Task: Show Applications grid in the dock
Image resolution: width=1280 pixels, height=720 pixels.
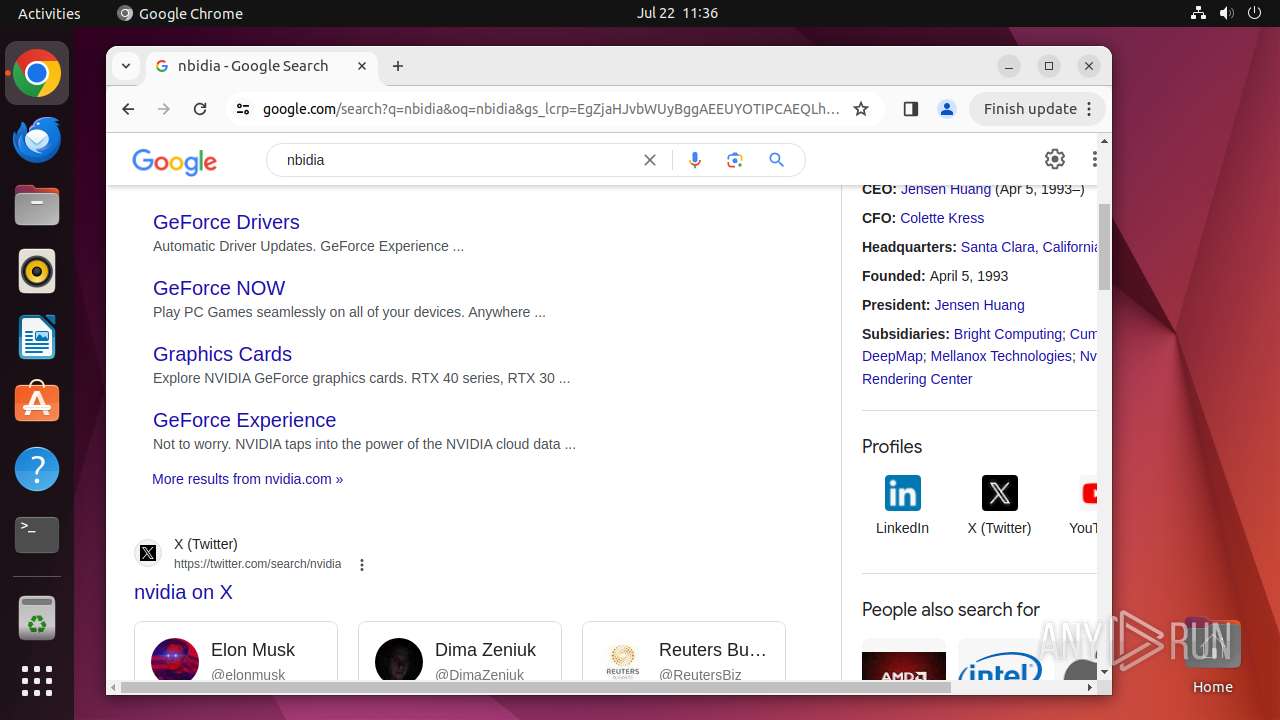Action: pyautogui.click(x=37, y=681)
